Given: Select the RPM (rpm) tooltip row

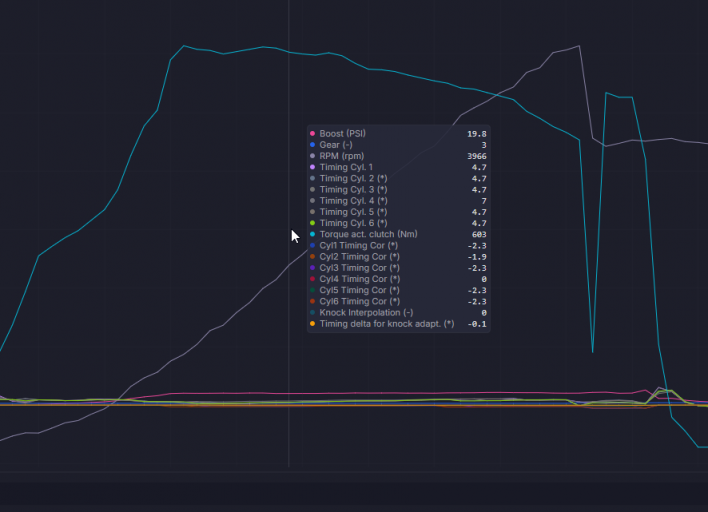Looking at the screenshot, I should click(x=398, y=156).
